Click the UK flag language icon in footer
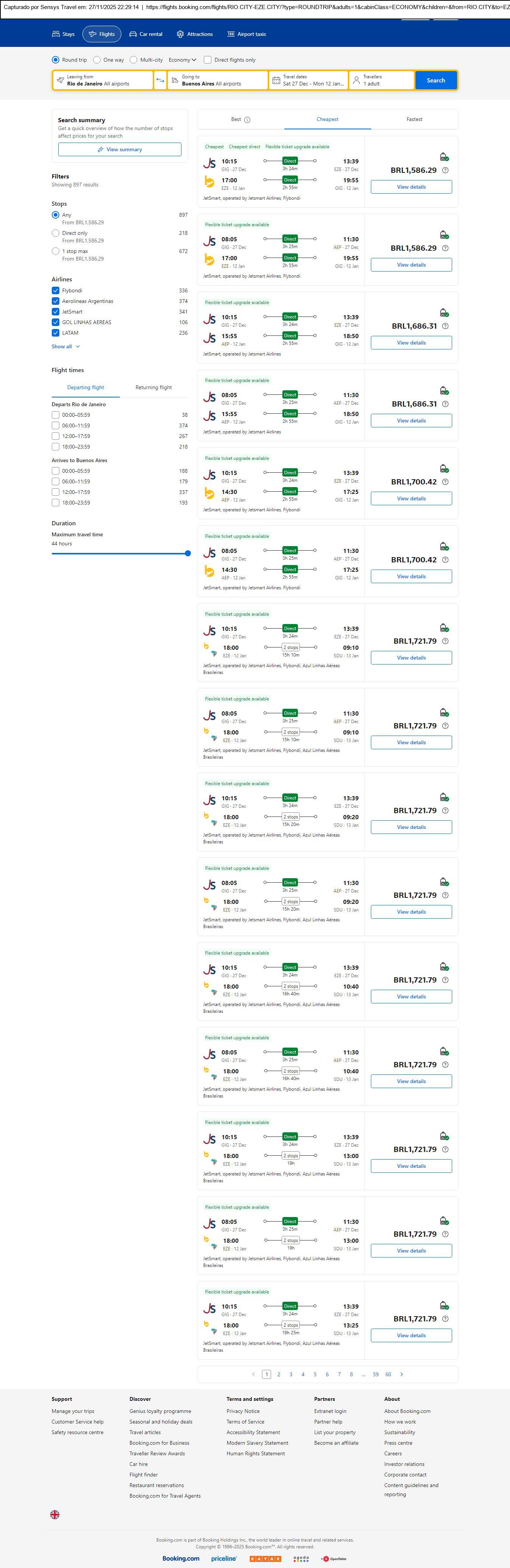 click(x=55, y=1514)
